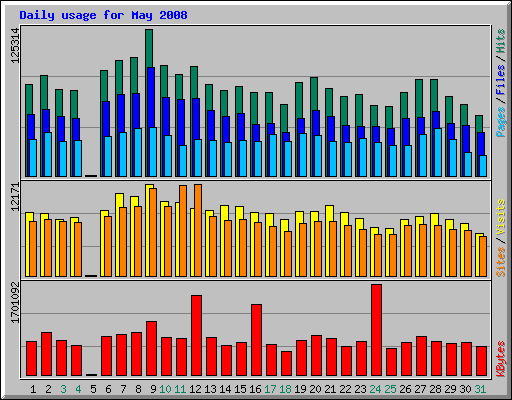Click the dark blue Files bar for day 9
Screen dimensions: 512x400
coord(151,97)
